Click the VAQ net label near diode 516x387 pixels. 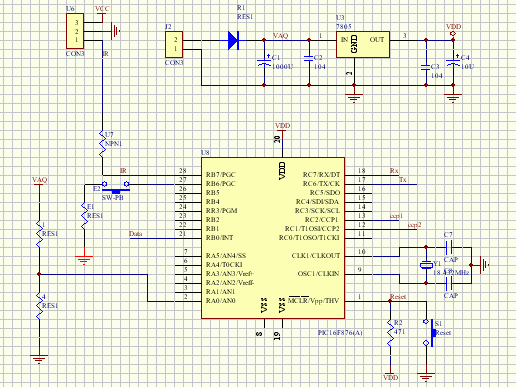280,35
